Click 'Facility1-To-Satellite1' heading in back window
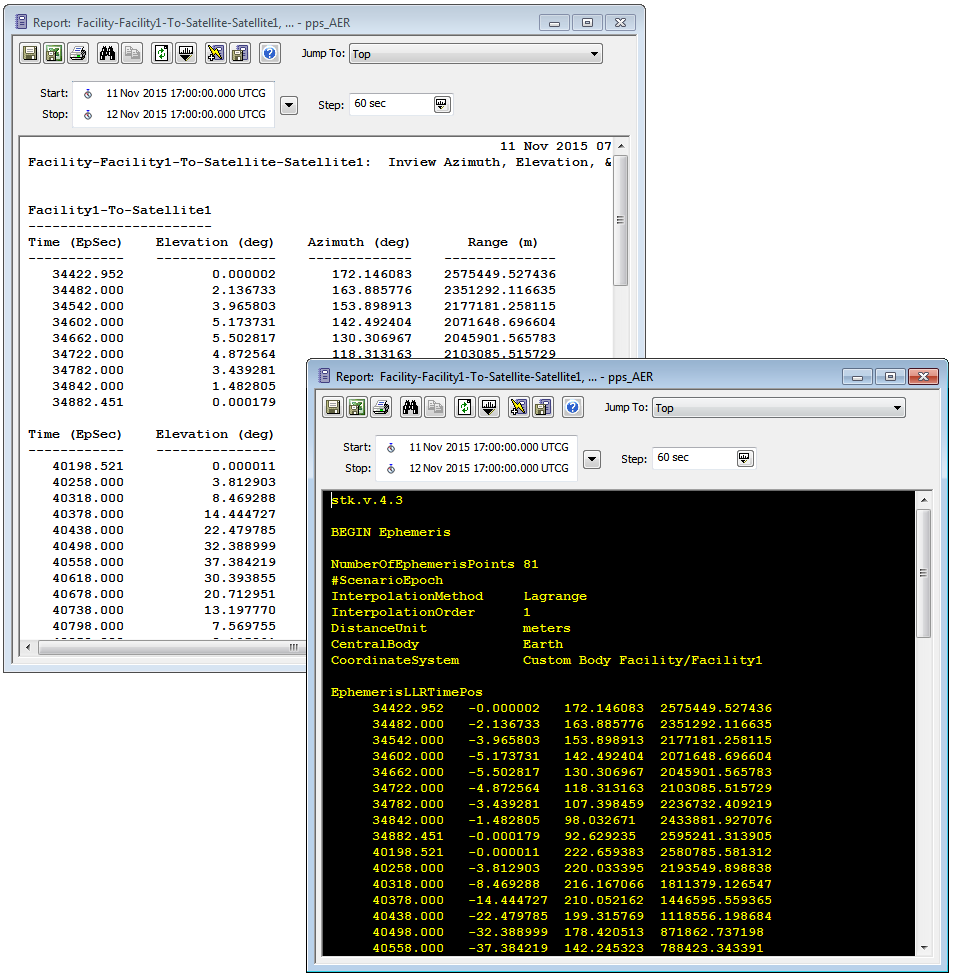Viewport: 954px width, 974px height. pyautogui.click(x=120, y=210)
